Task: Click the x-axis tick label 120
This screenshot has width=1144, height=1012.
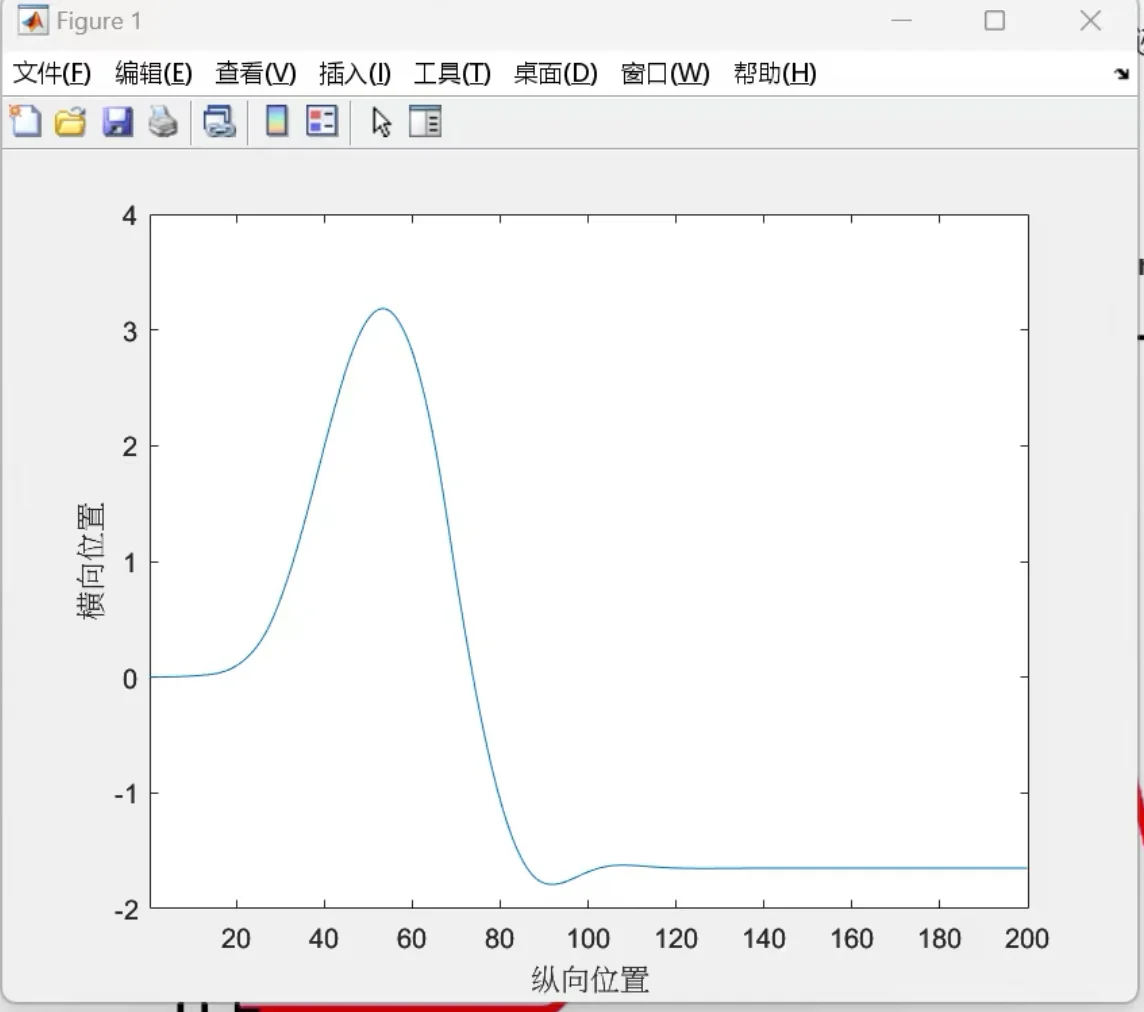Action: (676, 938)
